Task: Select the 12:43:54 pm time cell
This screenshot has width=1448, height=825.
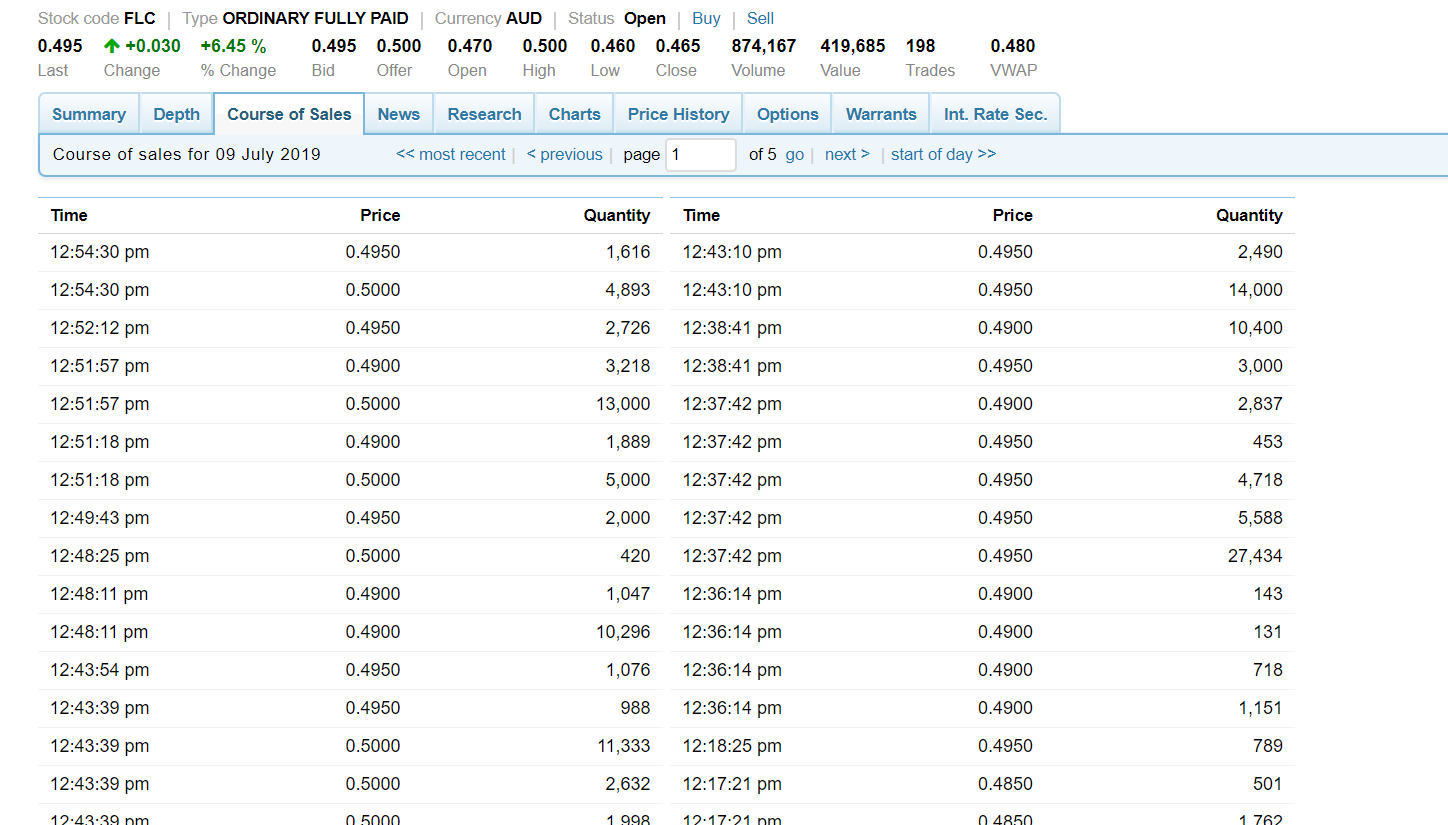Action: coord(100,670)
